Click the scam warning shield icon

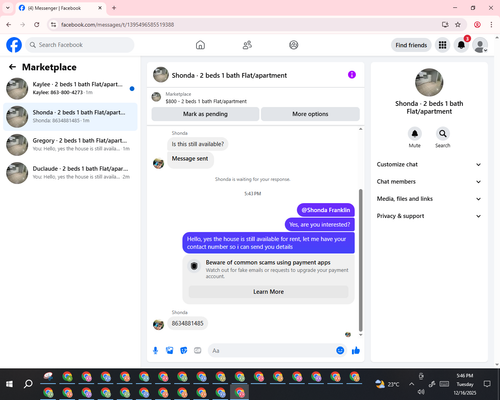[194, 266]
